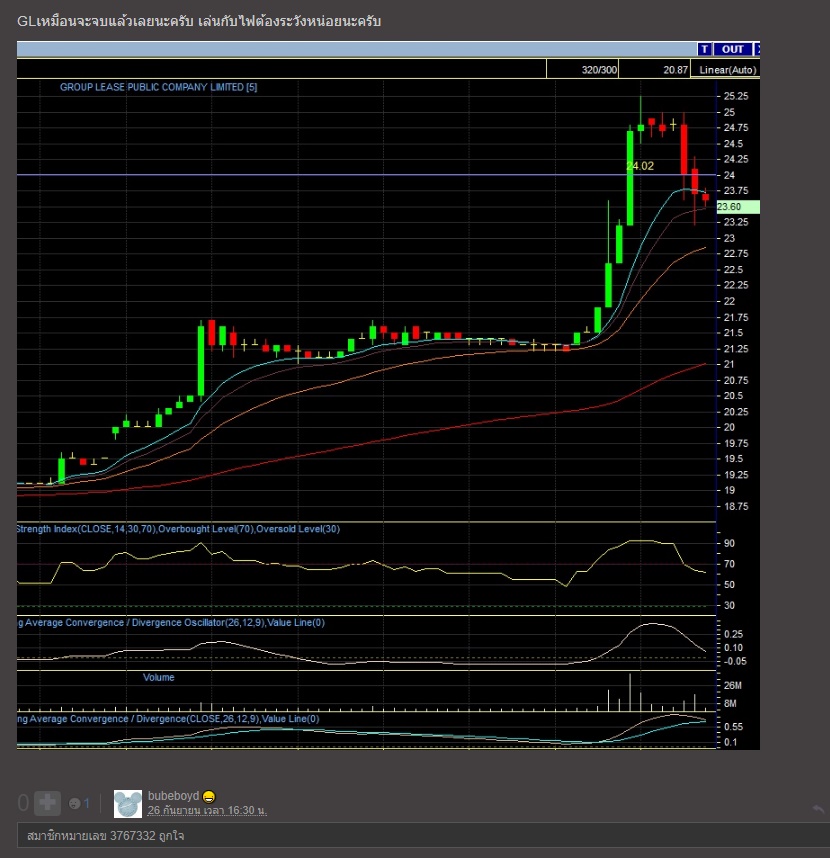The image size is (830, 858).
Task: Click the Convergence / Divergence(CLOSE,26,12,9) label
Action: point(169,719)
